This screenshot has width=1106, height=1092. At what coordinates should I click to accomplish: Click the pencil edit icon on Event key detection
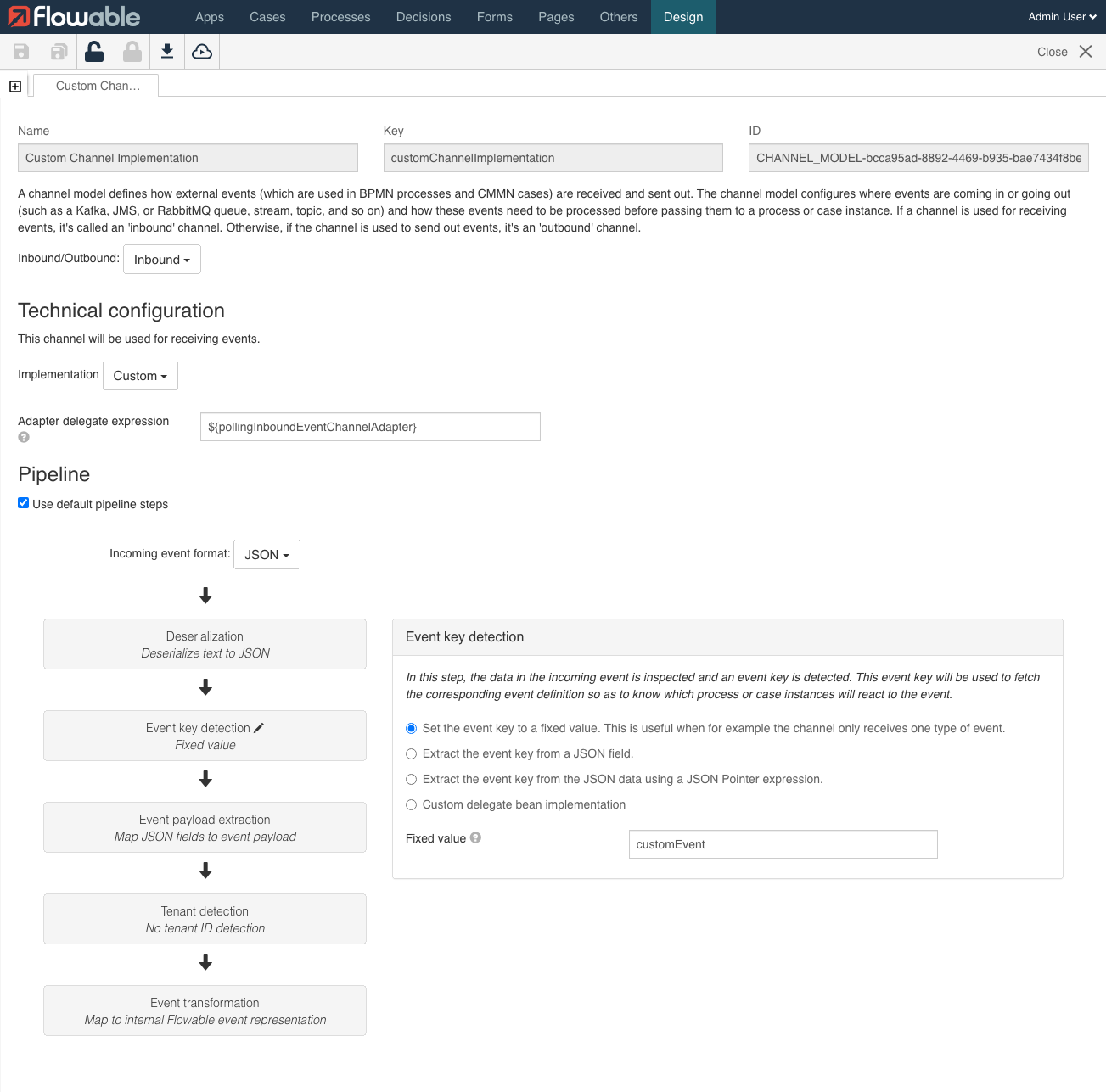[x=258, y=726]
